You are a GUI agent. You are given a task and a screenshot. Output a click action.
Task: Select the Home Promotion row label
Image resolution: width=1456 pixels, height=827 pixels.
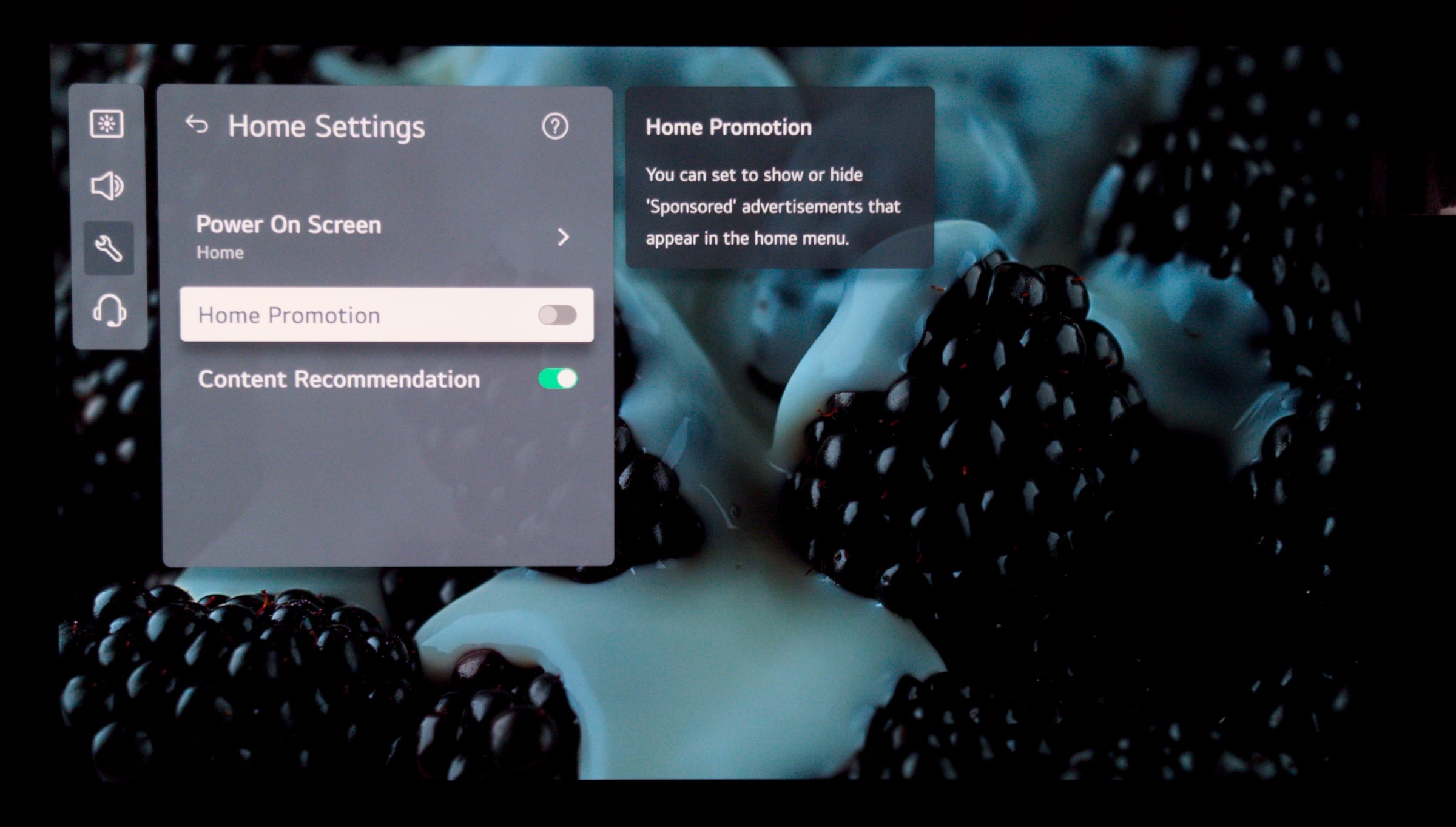(x=289, y=316)
